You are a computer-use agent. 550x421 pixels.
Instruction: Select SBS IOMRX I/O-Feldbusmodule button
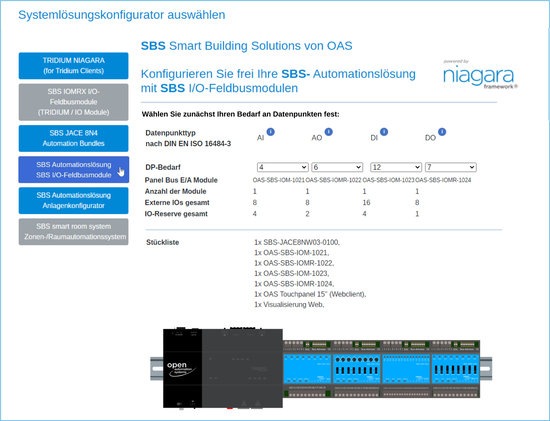[74, 102]
